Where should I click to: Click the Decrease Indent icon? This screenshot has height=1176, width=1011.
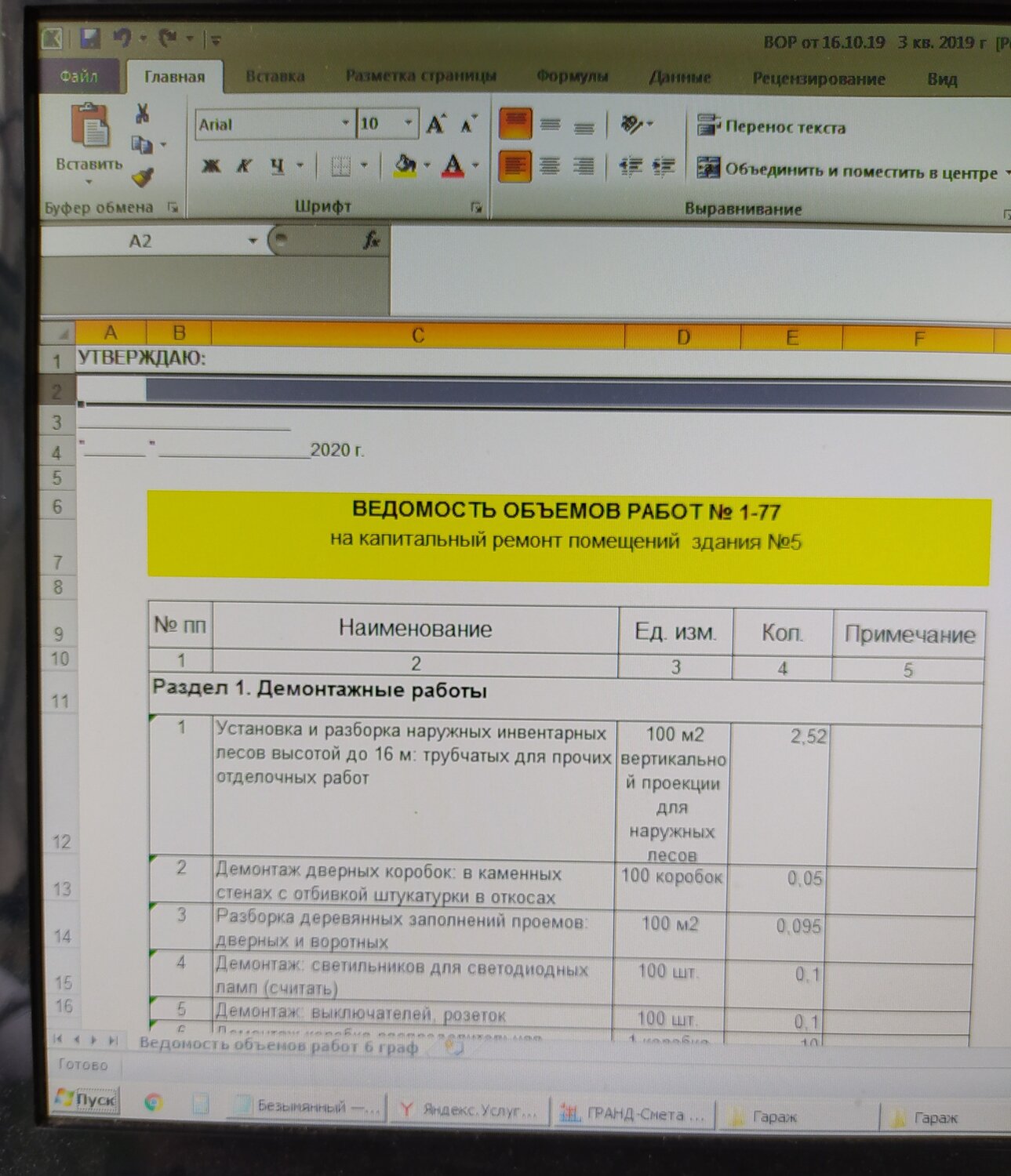[x=631, y=166]
